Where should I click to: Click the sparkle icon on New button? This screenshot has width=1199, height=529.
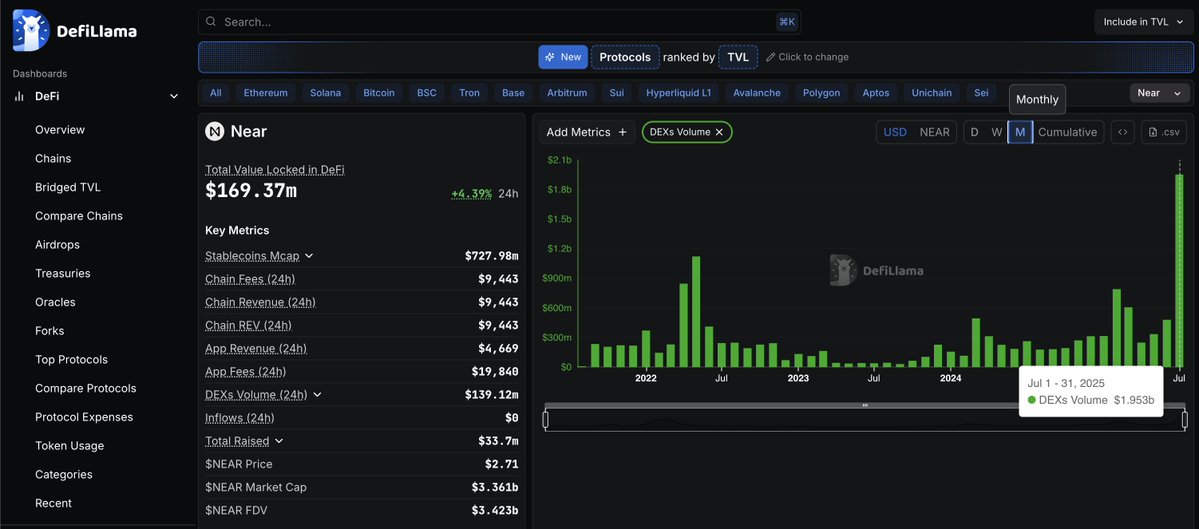(551, 57)
